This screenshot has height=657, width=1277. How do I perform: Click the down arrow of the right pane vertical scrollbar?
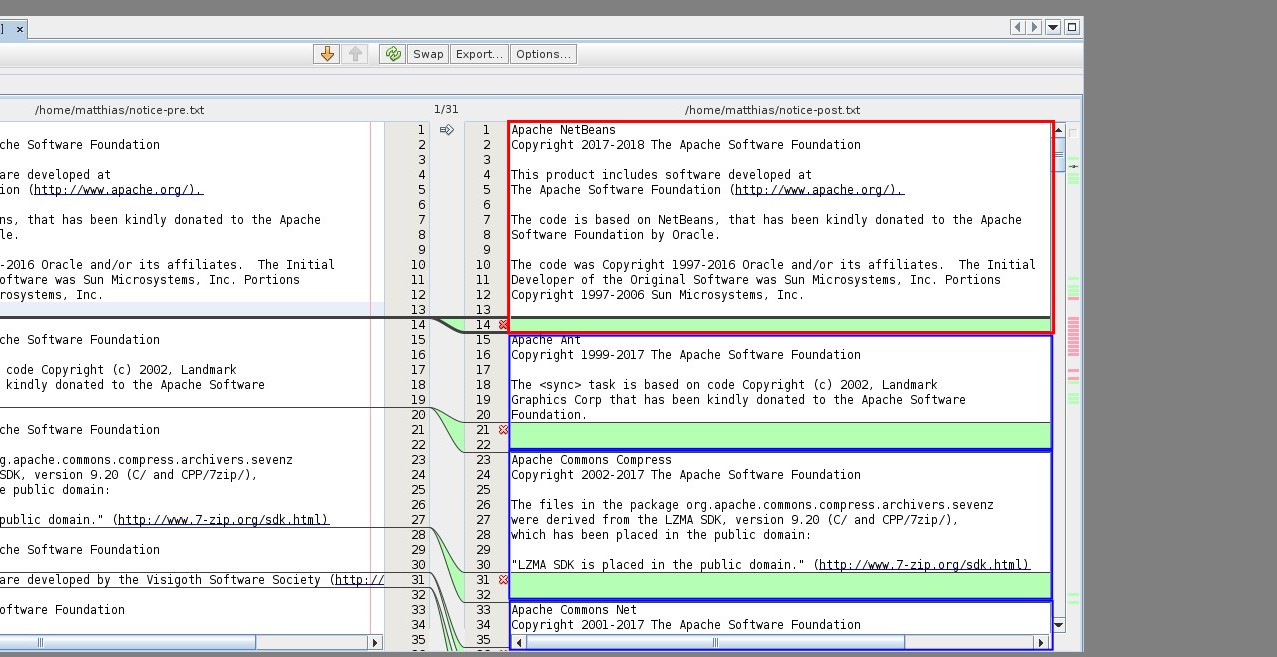[x=1059, y=625]
